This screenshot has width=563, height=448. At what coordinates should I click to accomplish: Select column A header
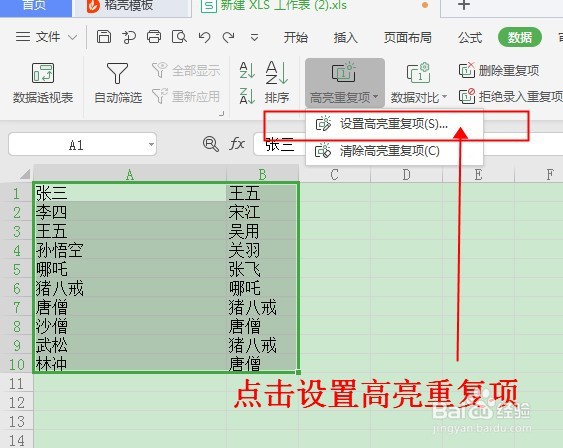click(x=130, y=174)
